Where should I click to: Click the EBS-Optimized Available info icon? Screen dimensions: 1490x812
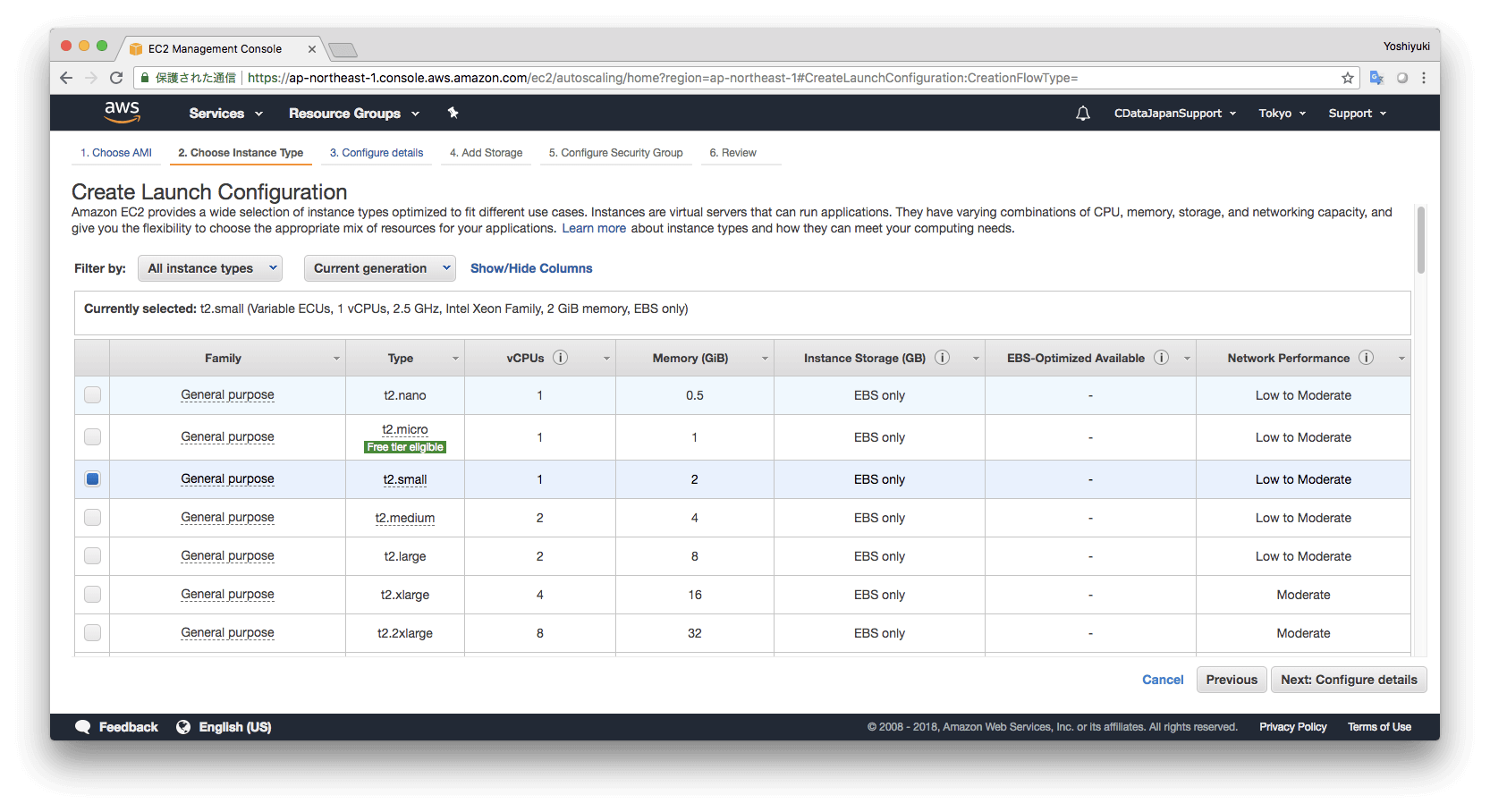tap(1161, 358)
